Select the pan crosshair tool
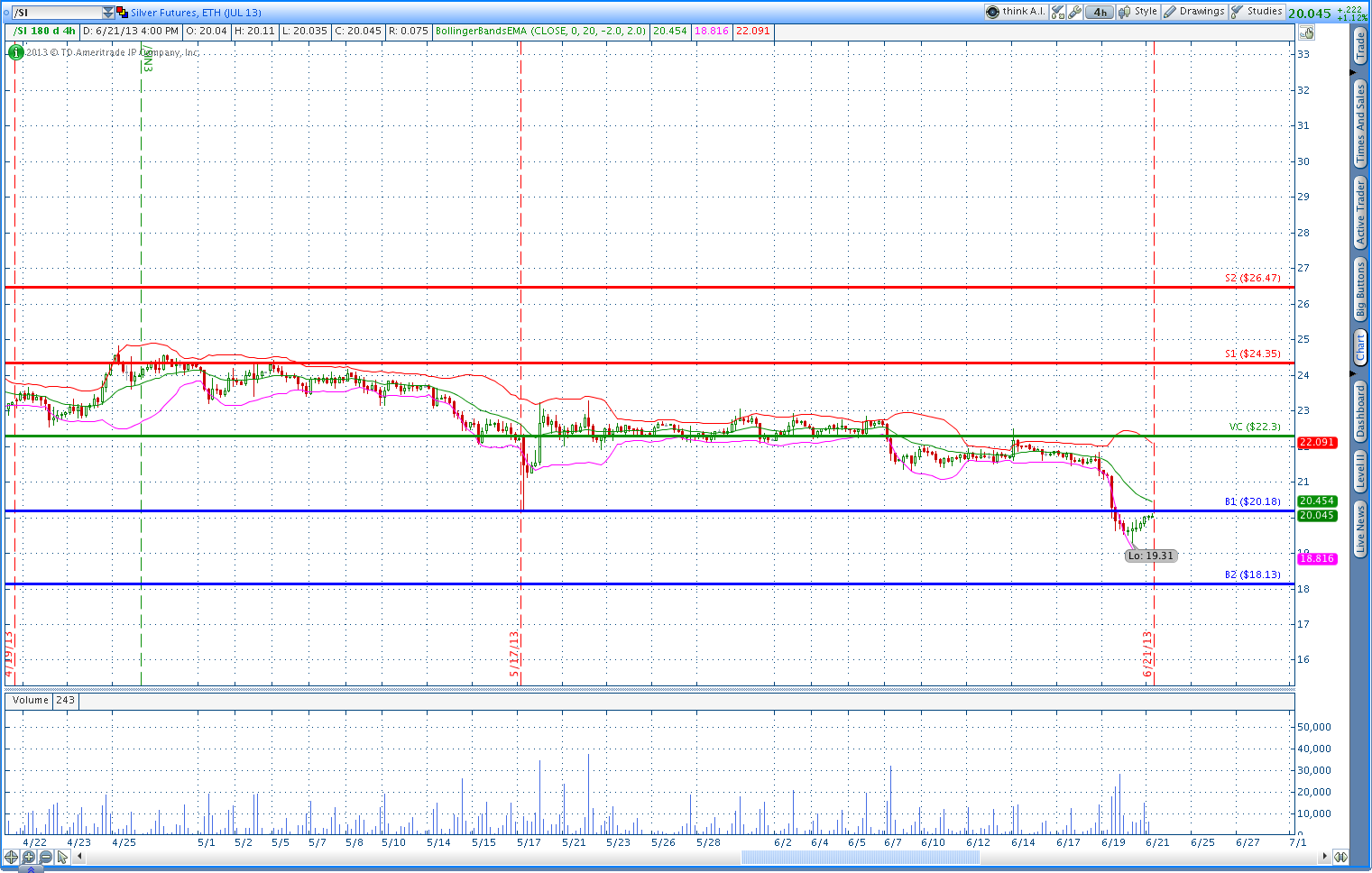Screen dimensions: 1372x873 pos(11,857)
